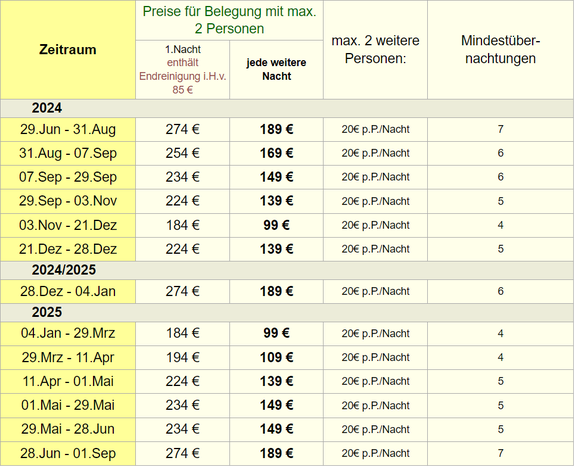Select "189 €" in the 28.Dez - 04.Jan row
575x467 pixels.
(x=276, y=291)
